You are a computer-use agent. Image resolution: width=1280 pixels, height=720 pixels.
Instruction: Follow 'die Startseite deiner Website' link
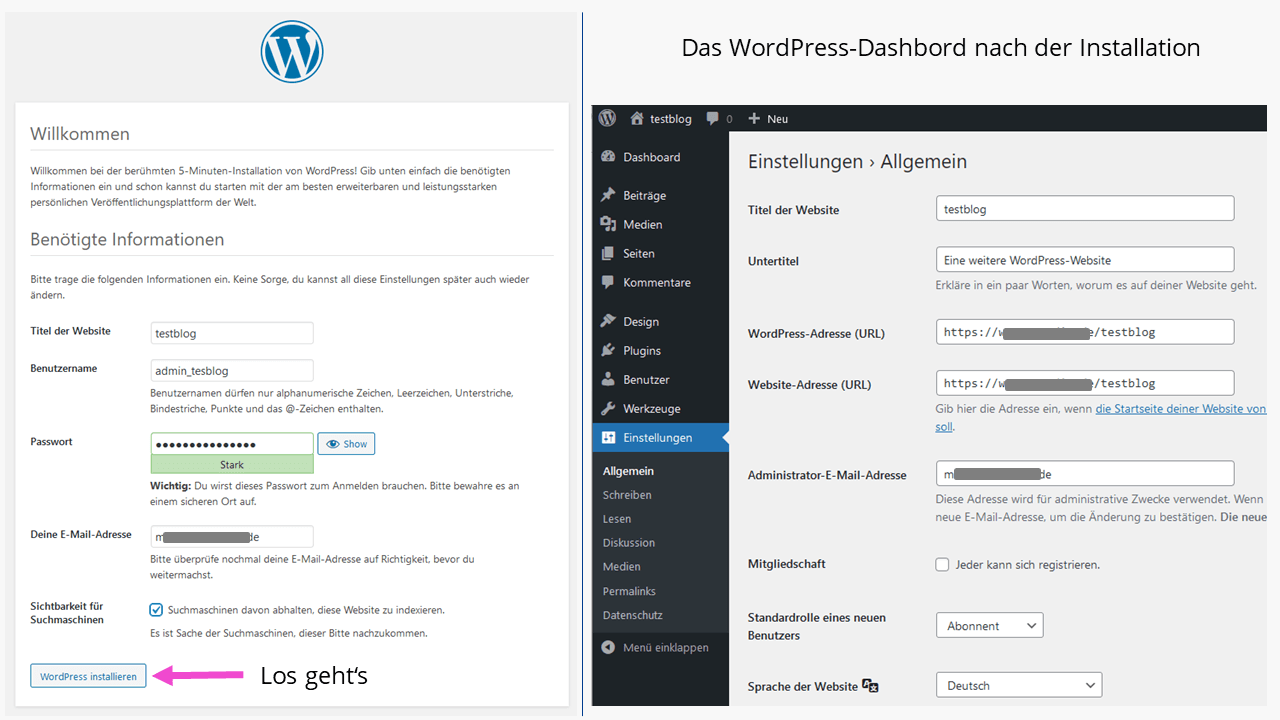[x=1180, y=409]
